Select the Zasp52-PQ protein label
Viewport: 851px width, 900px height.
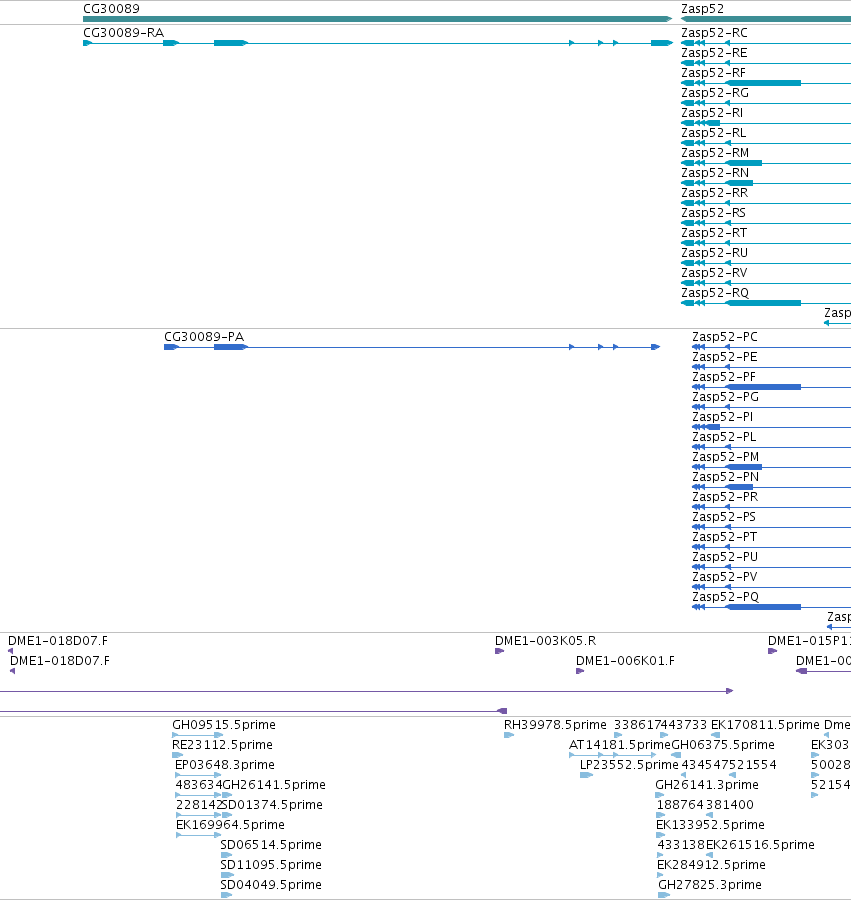click(x=725, y=598)
